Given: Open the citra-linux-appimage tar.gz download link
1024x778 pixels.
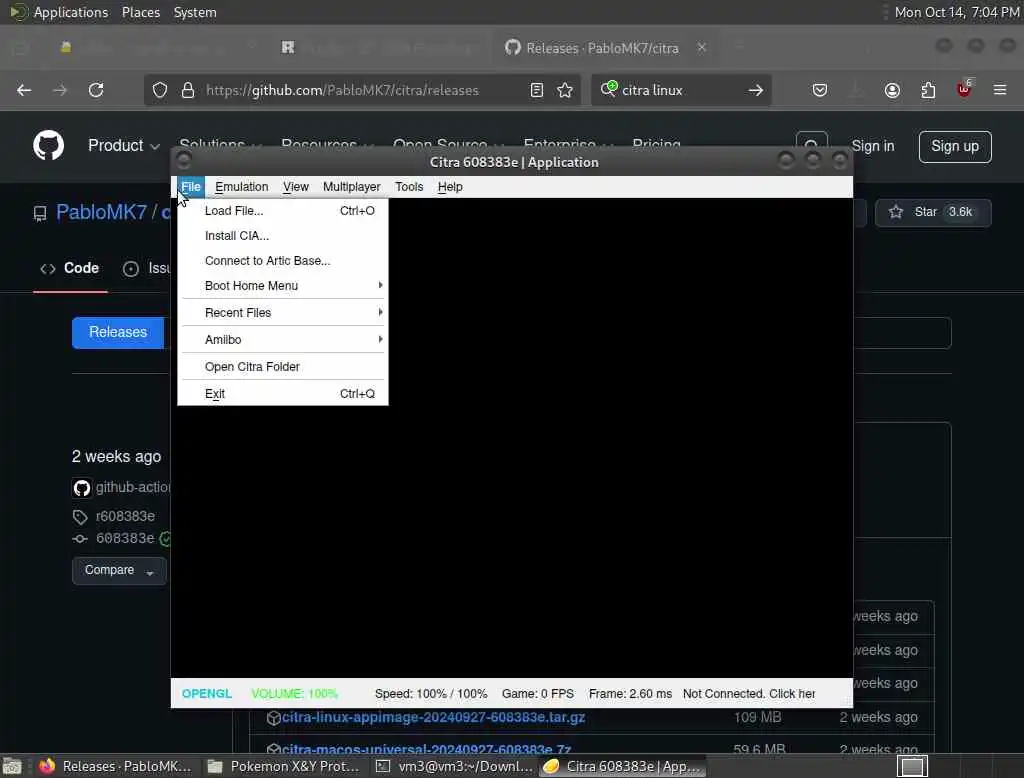Looking at the screenshot, I should 433,717.
